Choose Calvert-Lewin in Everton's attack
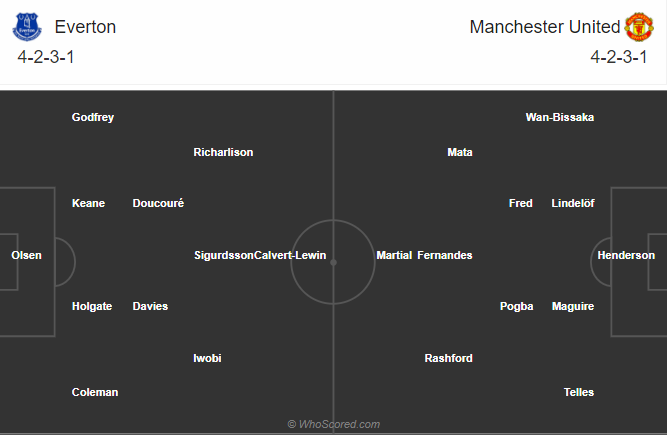 (x=290, y=255)
